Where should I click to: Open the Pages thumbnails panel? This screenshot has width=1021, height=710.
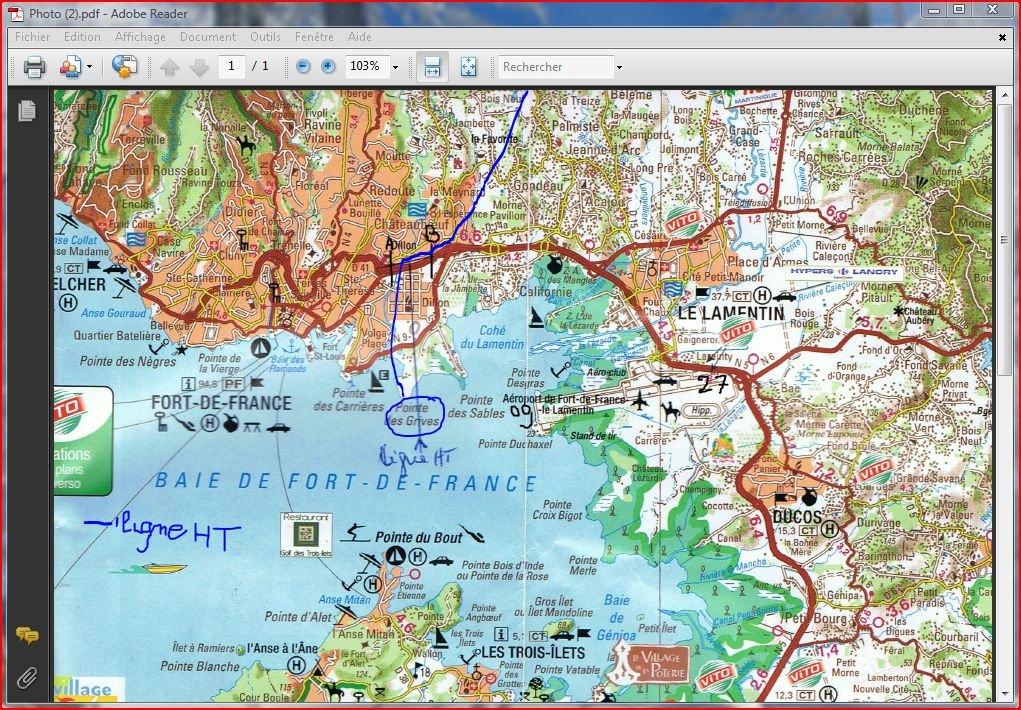click(27, 111)
